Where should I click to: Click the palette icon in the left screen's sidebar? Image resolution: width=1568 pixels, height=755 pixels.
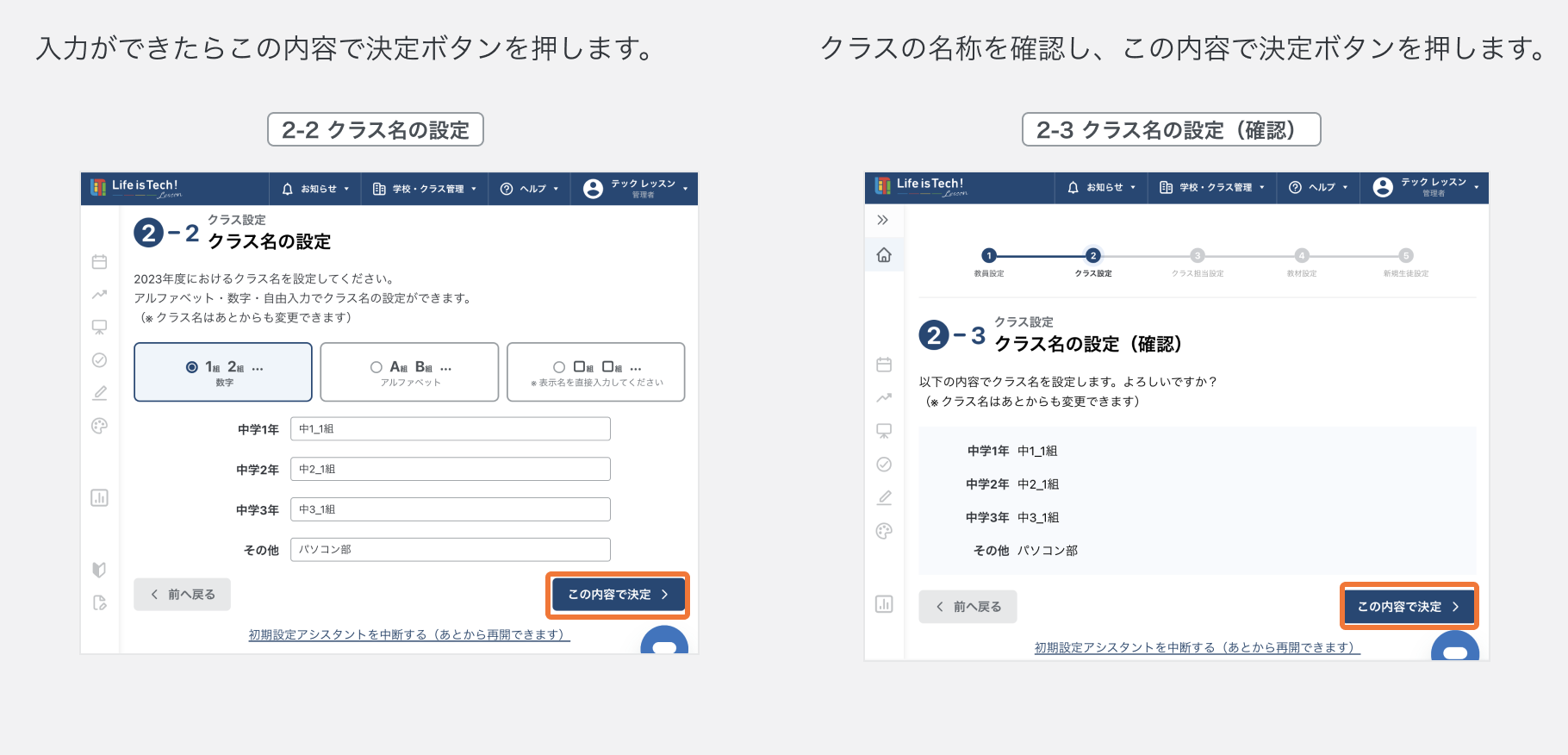tap(100, 426)
